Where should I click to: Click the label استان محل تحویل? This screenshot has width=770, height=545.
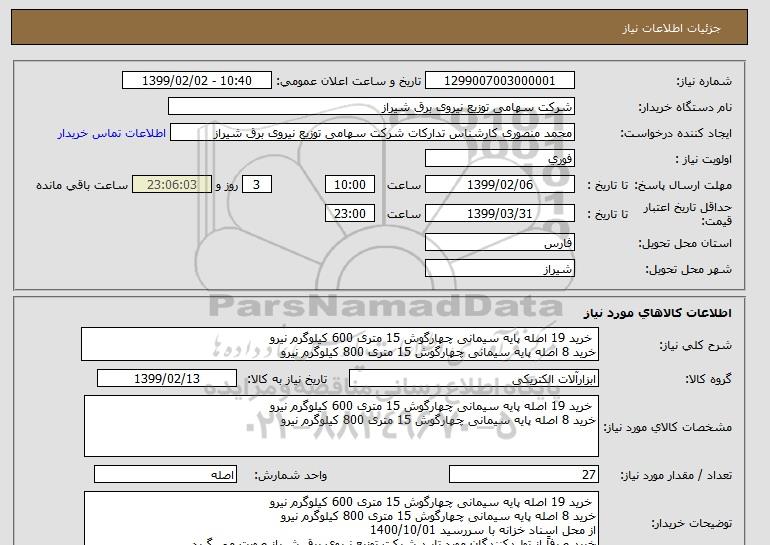[x=685, y=243]
